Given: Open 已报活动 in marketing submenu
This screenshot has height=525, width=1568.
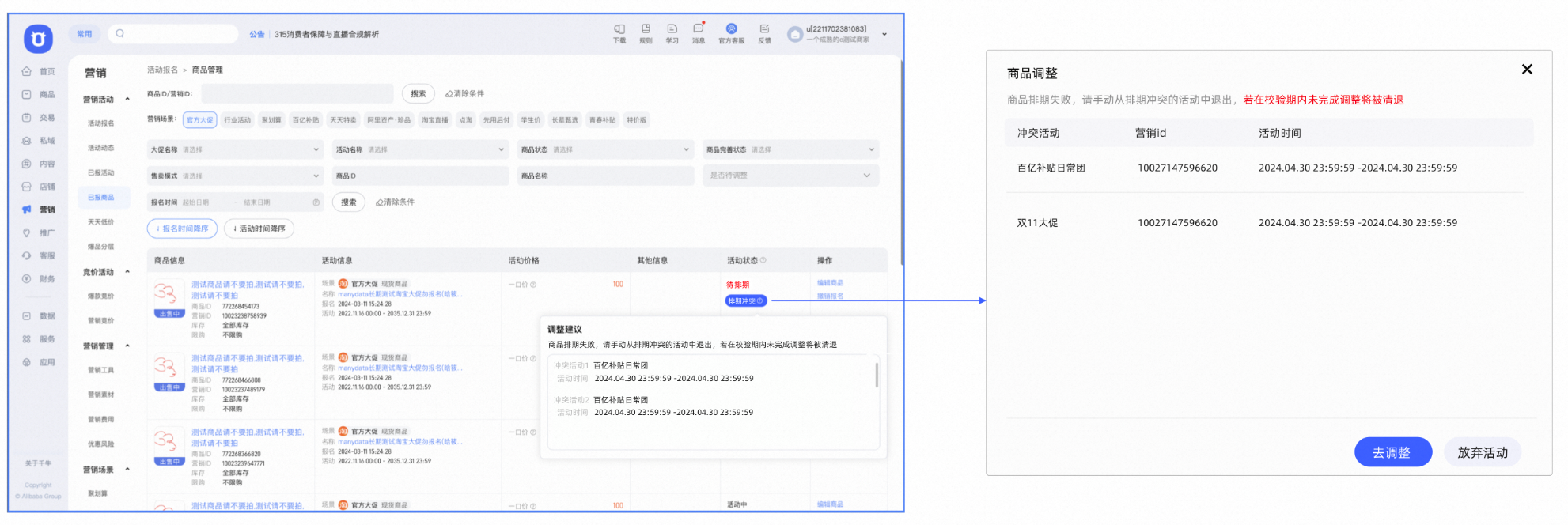Looking at the screenshot, I should click(x=101, y=172).
